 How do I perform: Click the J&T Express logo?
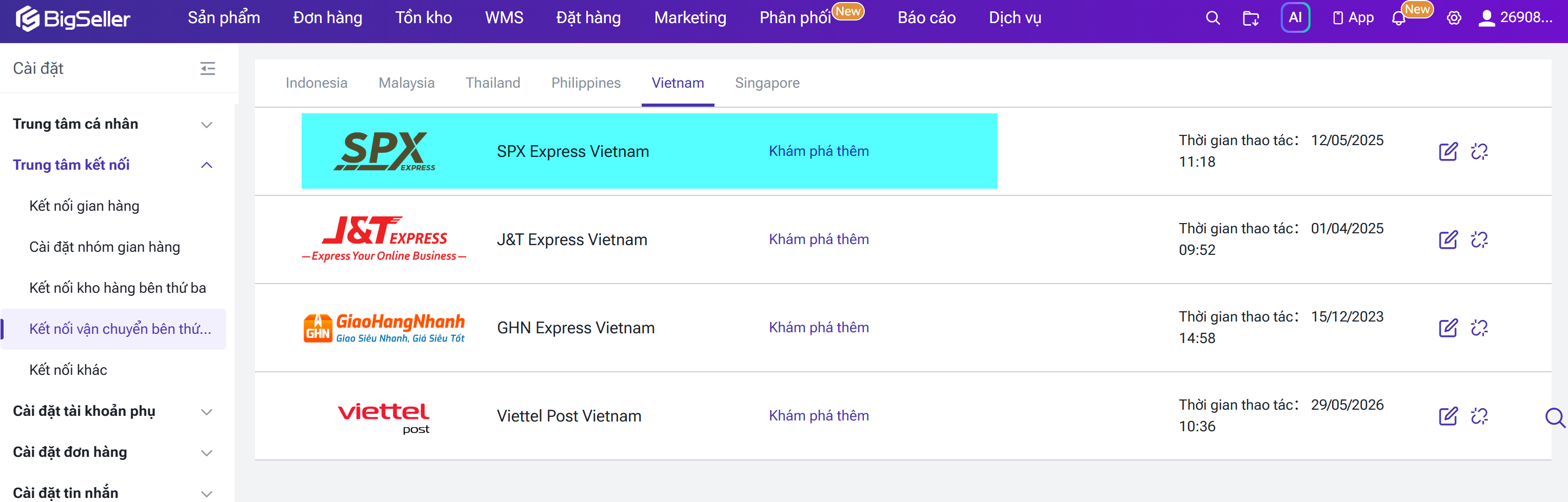[385, 239]
